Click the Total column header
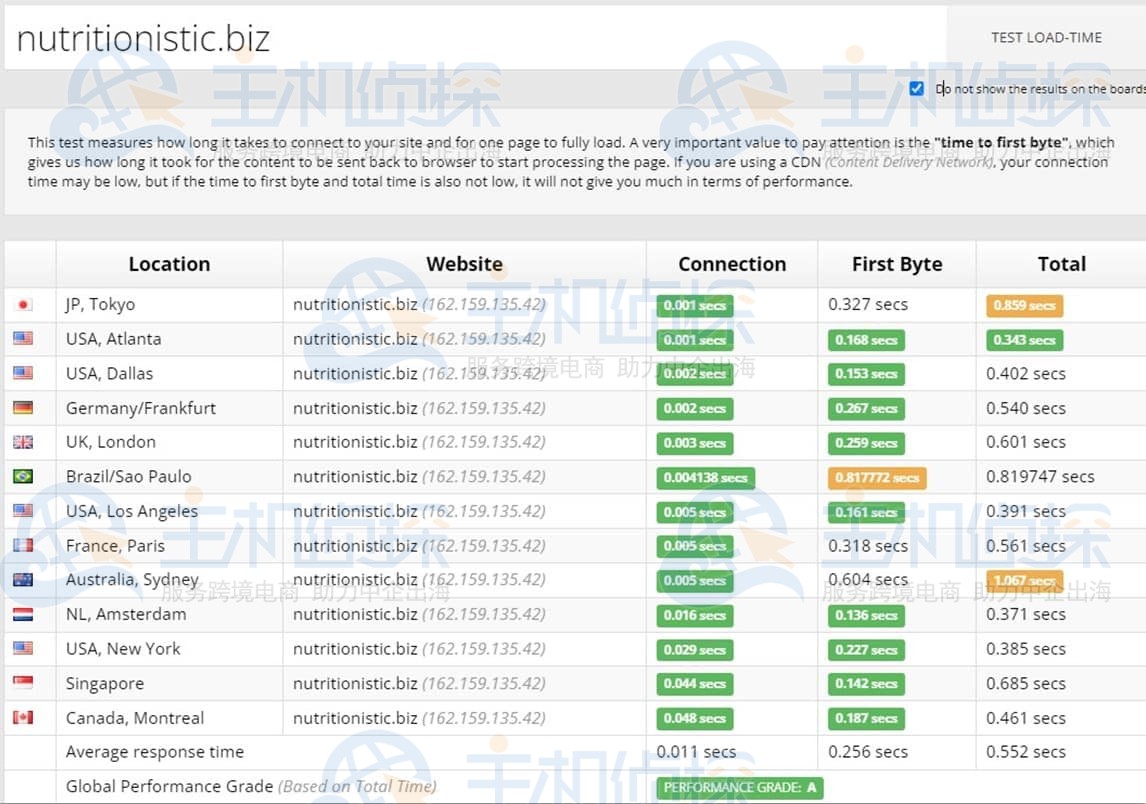This screenshot has height=804, width=1146. tap(1061, 264)
